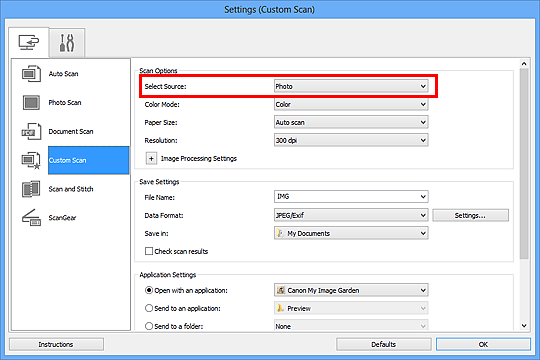This screenshot has height=360, width=540.
Task: Open the Select Source dropdown
Action: point(351,86)
